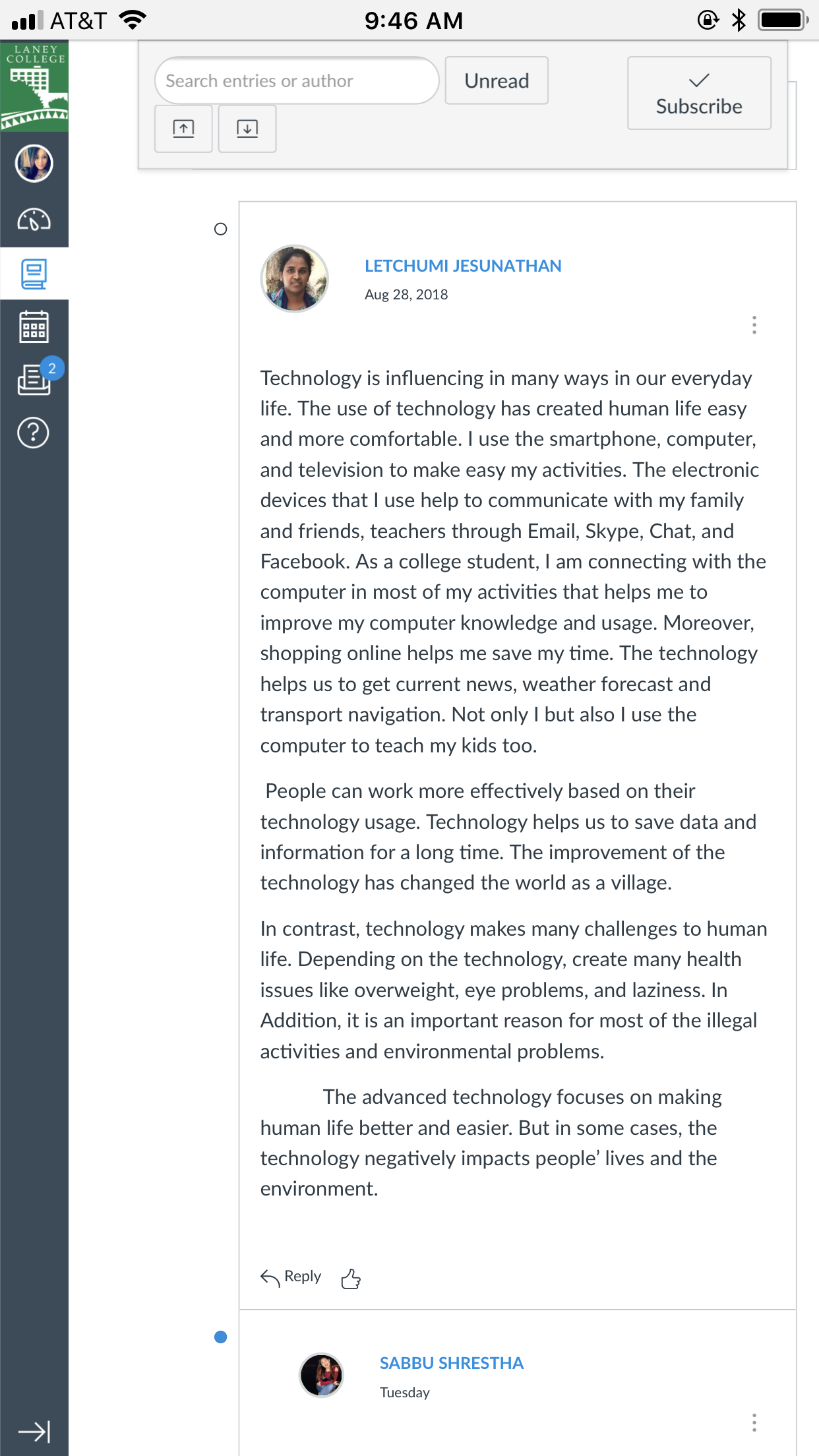Viewport: 819px width, 1456px height.
Task: Click the Search entries or author field
Action: [297, 80]
